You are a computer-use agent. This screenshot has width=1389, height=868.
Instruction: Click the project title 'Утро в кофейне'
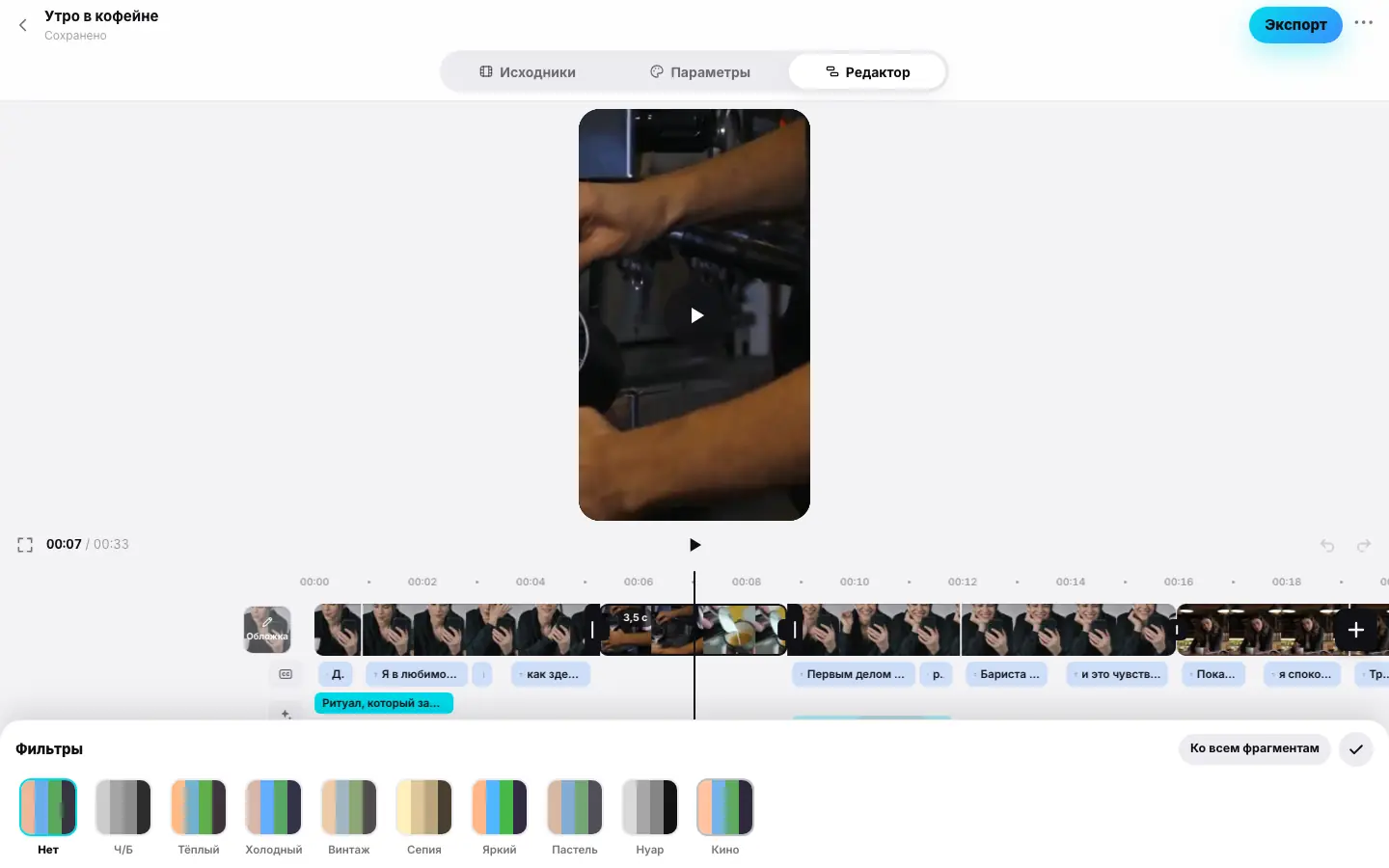point(101,16)
